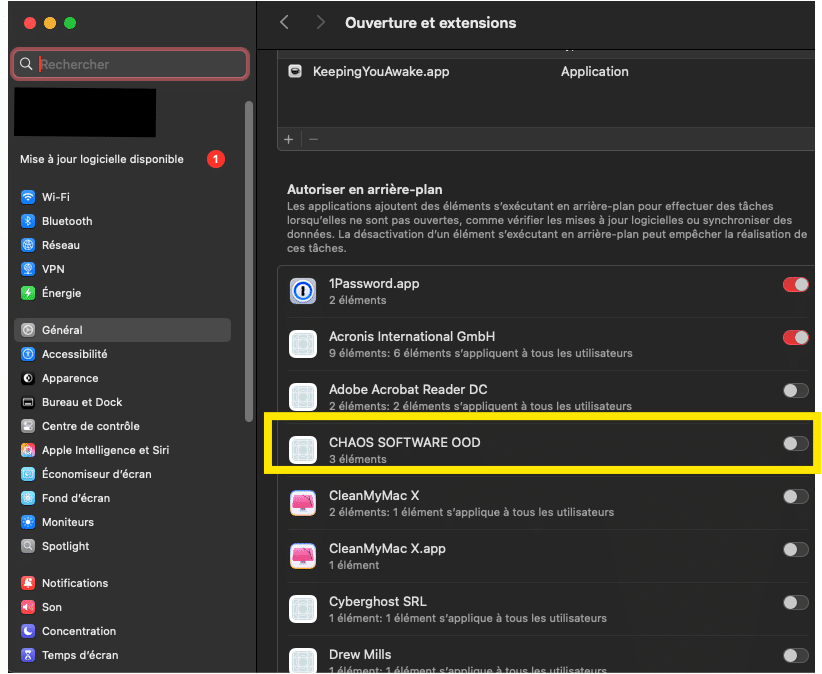Open Notifications in the sidebar

click(x=75, y=583)
